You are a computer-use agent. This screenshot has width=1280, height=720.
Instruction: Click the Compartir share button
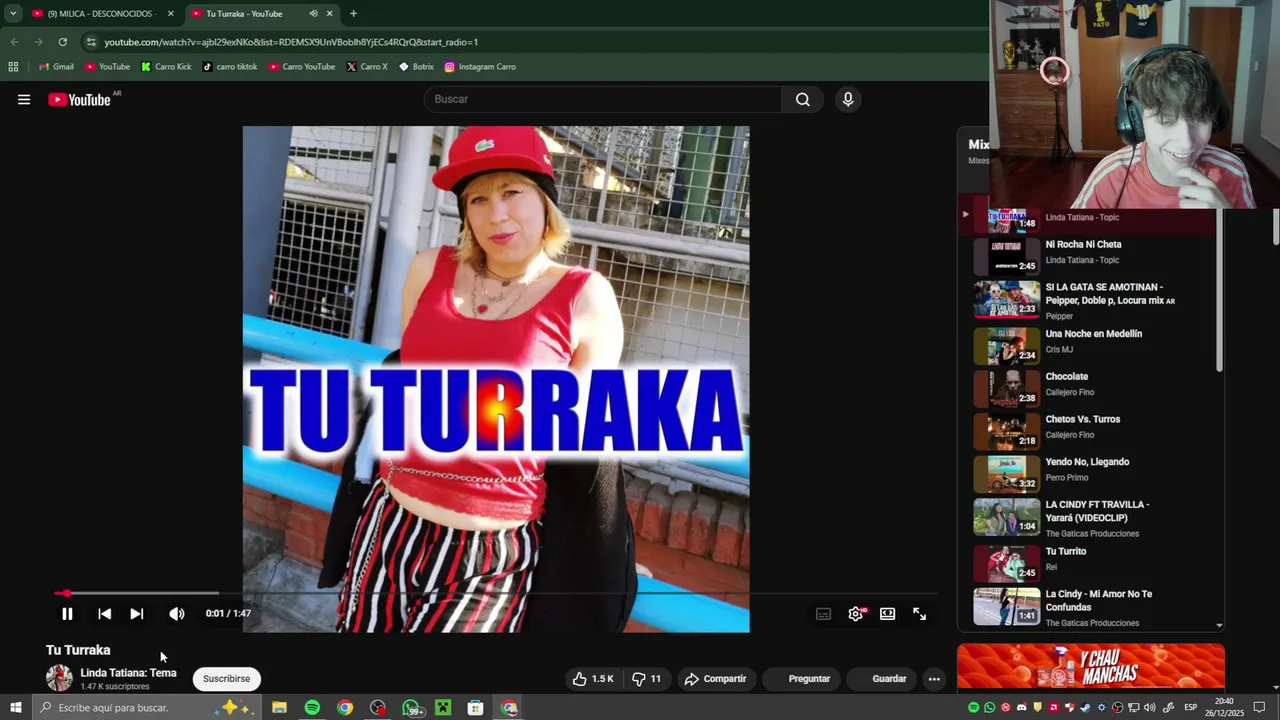point(715,679)
